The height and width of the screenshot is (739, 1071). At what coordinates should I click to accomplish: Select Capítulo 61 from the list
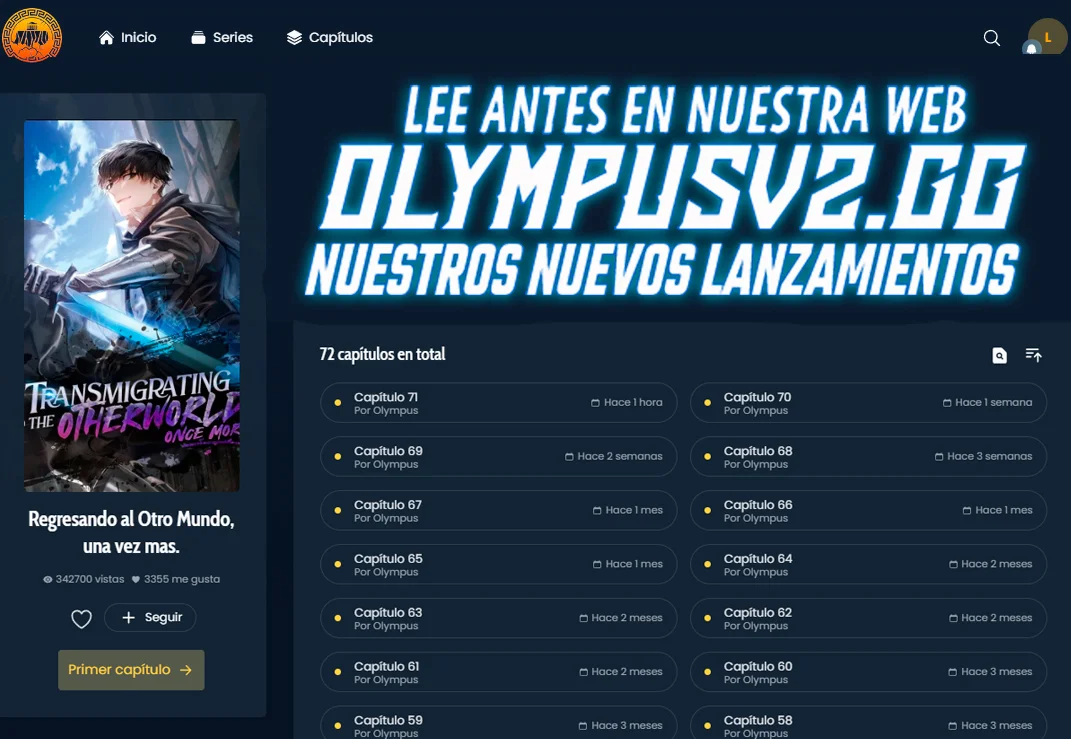tap(499, 673)
